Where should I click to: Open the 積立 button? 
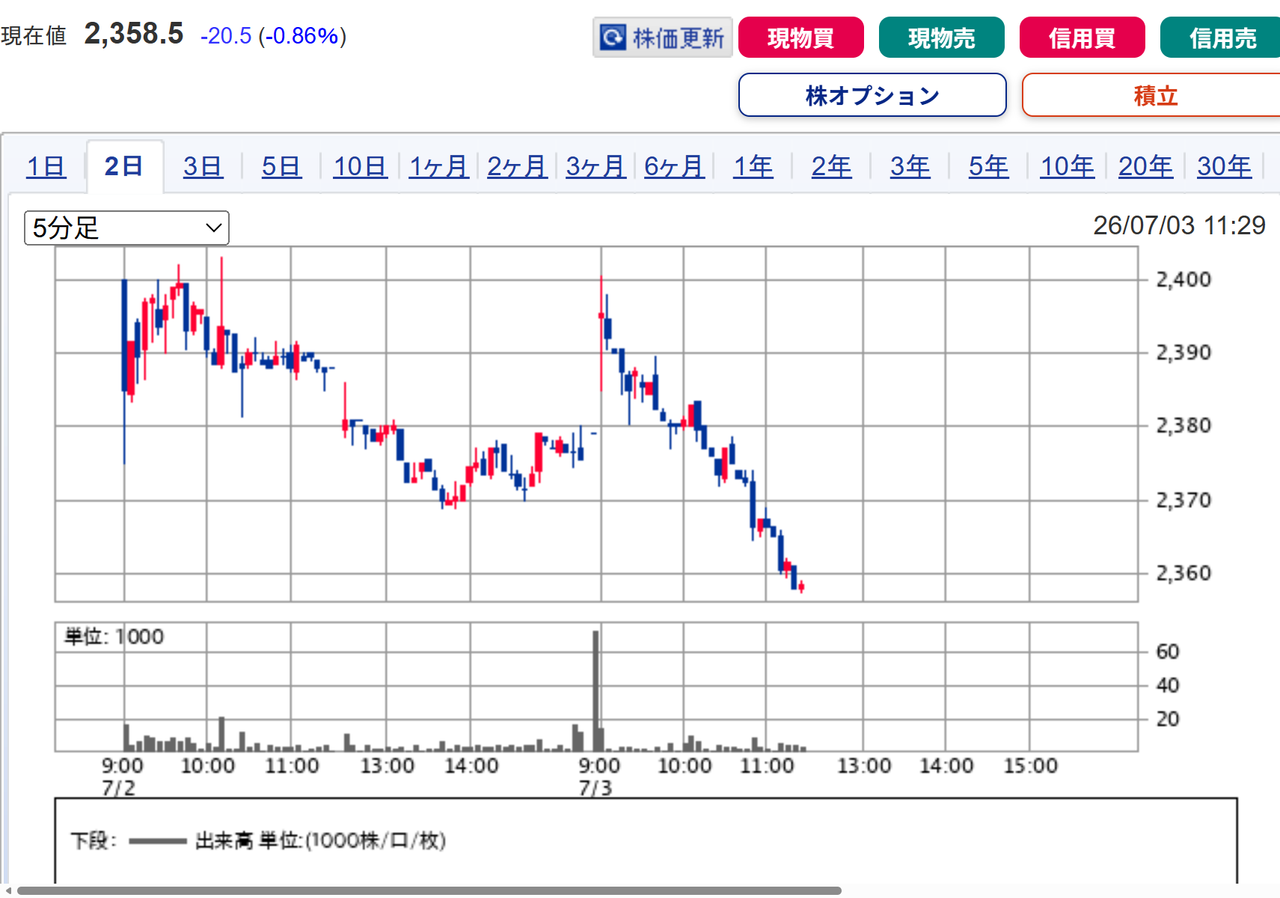(1154, 95)
